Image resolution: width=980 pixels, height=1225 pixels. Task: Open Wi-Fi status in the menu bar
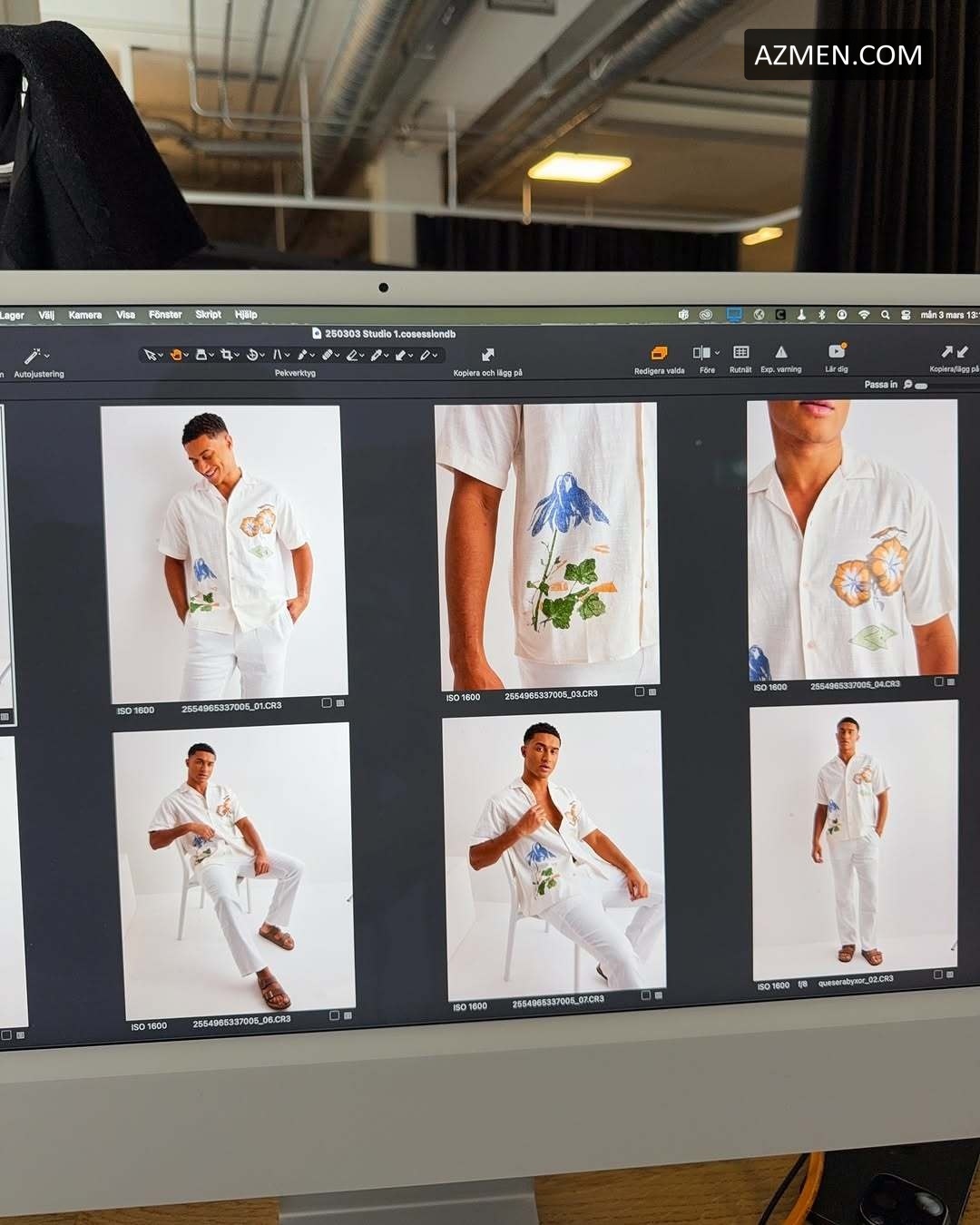(864, 315)
